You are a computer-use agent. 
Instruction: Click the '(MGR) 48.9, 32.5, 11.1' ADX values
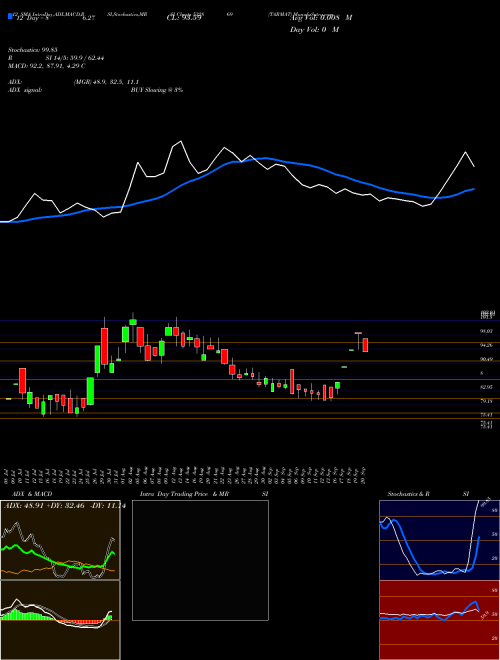tap(106, 82)
